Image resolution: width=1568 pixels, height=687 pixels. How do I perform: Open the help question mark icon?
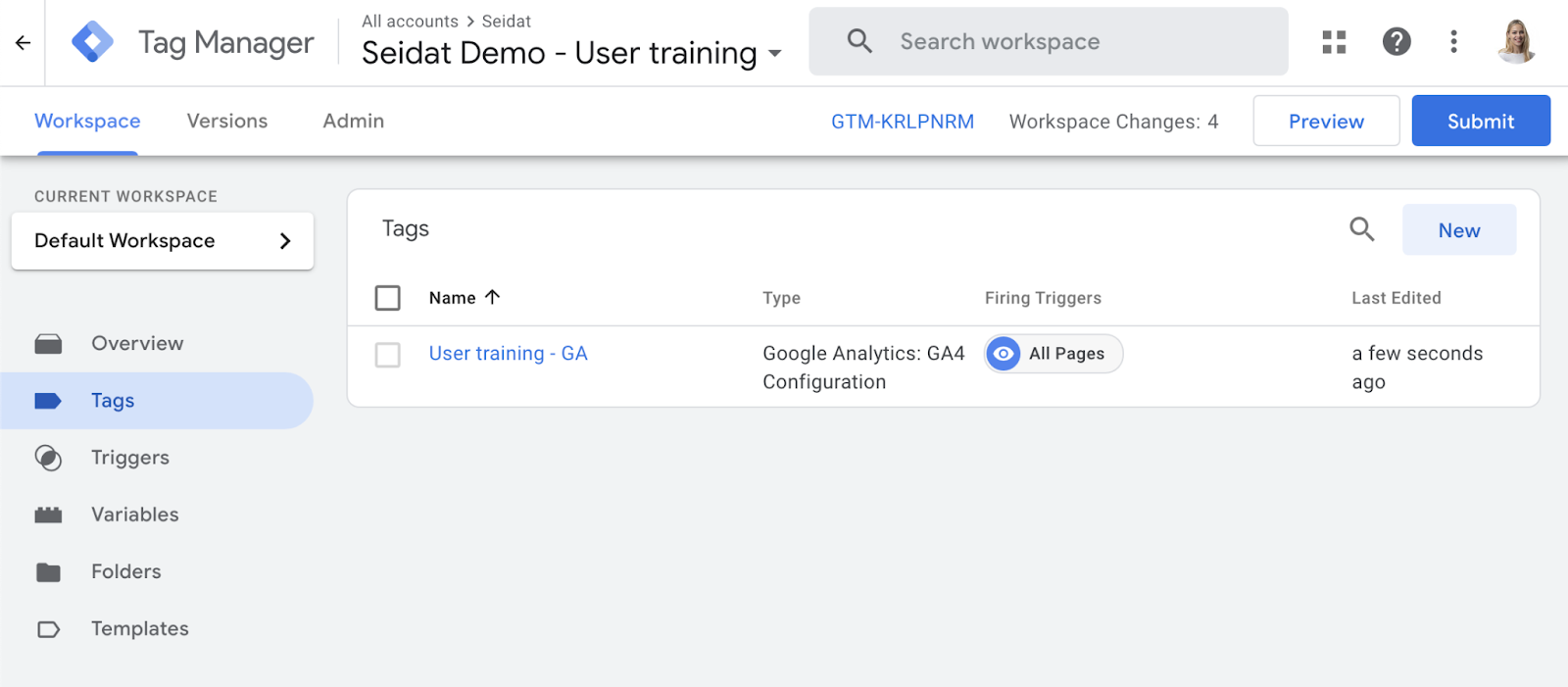[1396, 41]
